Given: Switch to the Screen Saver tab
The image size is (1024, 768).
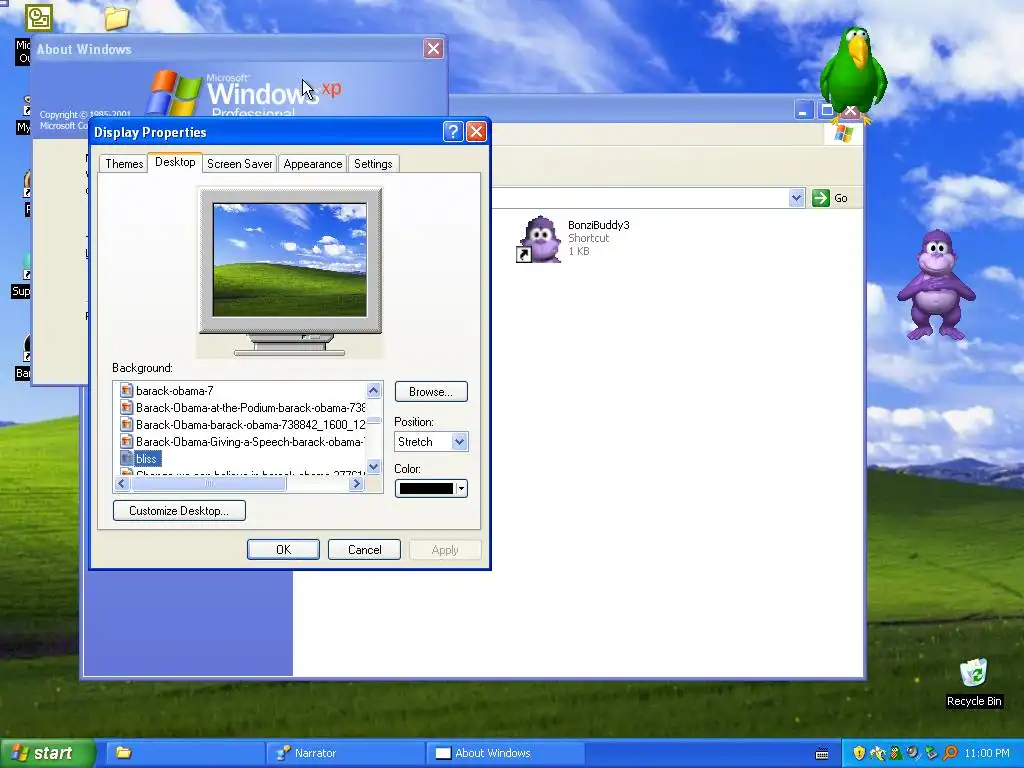Looking at the screenshot, I should [240, 163].
